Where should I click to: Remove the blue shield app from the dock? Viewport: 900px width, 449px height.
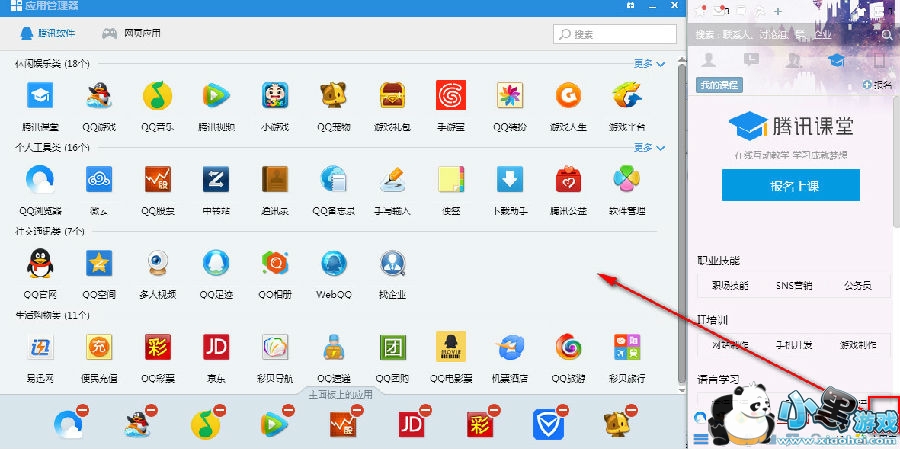coord(562,410)
